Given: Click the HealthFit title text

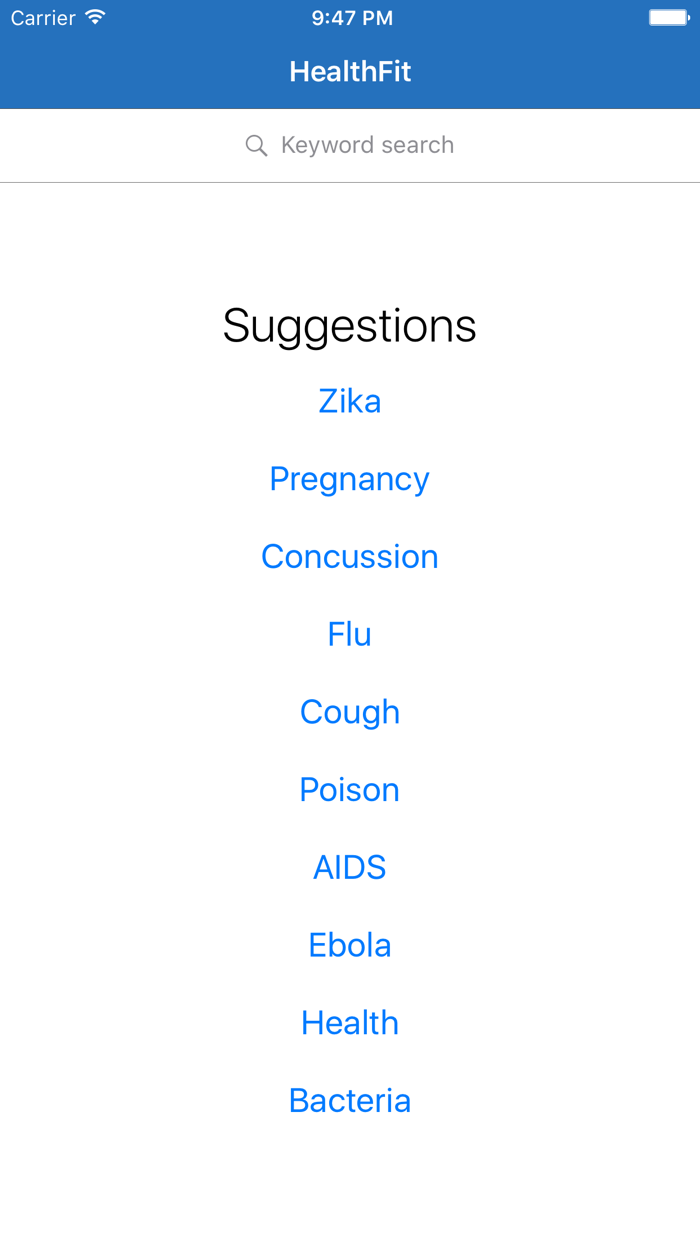Looking at the screenshot, I should (350, 72).
